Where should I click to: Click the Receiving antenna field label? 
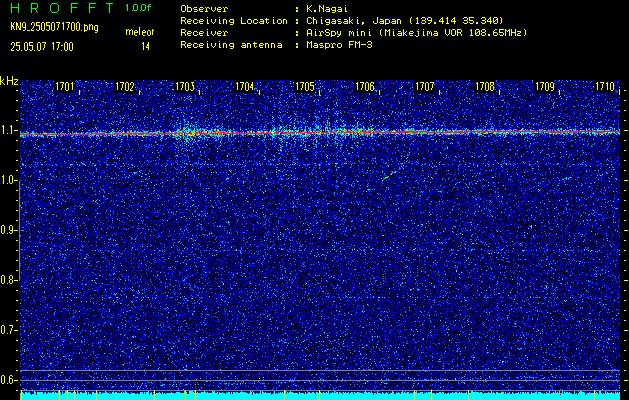(231, 45)
